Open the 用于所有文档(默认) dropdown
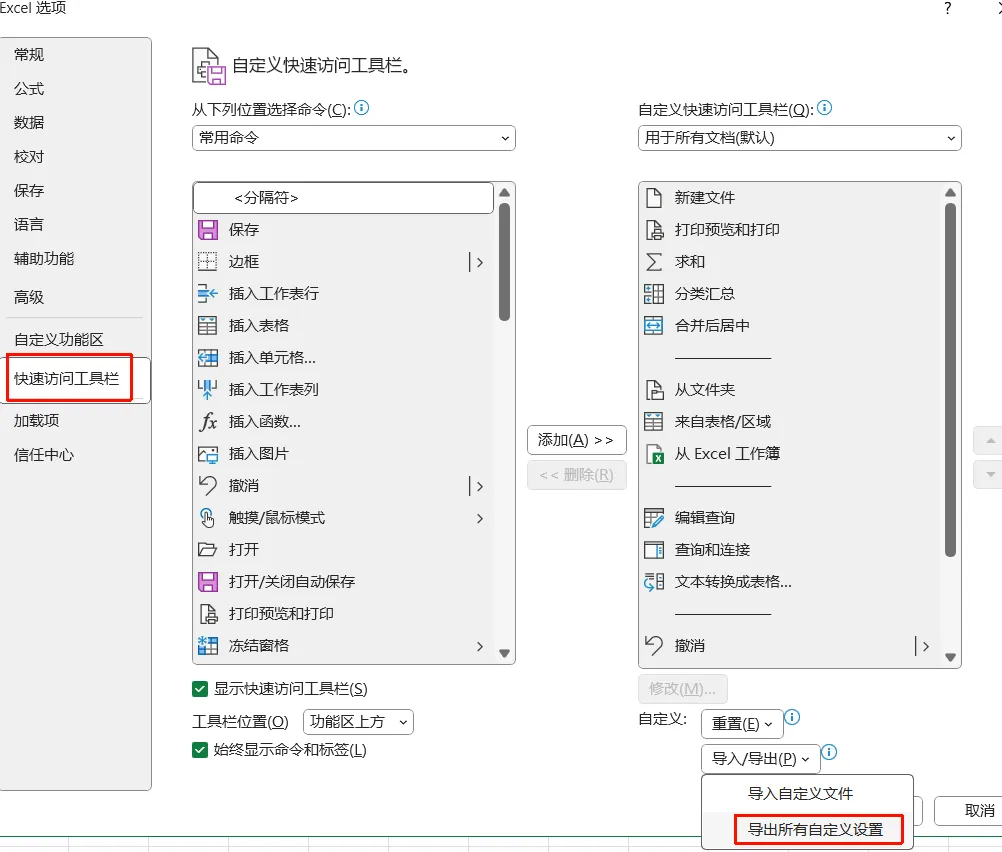This screenshot has height=852, width=1002. [799, 138]
